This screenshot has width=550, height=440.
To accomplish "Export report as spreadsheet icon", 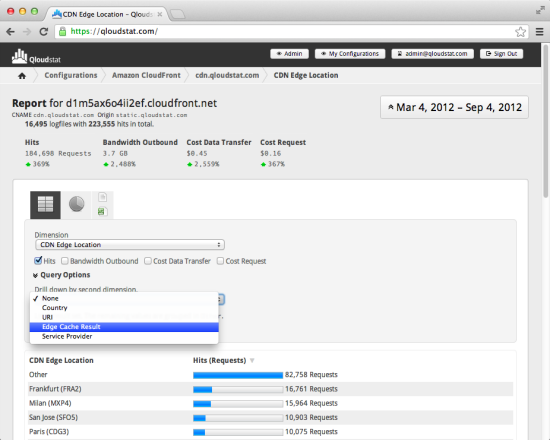I will 102,212.
